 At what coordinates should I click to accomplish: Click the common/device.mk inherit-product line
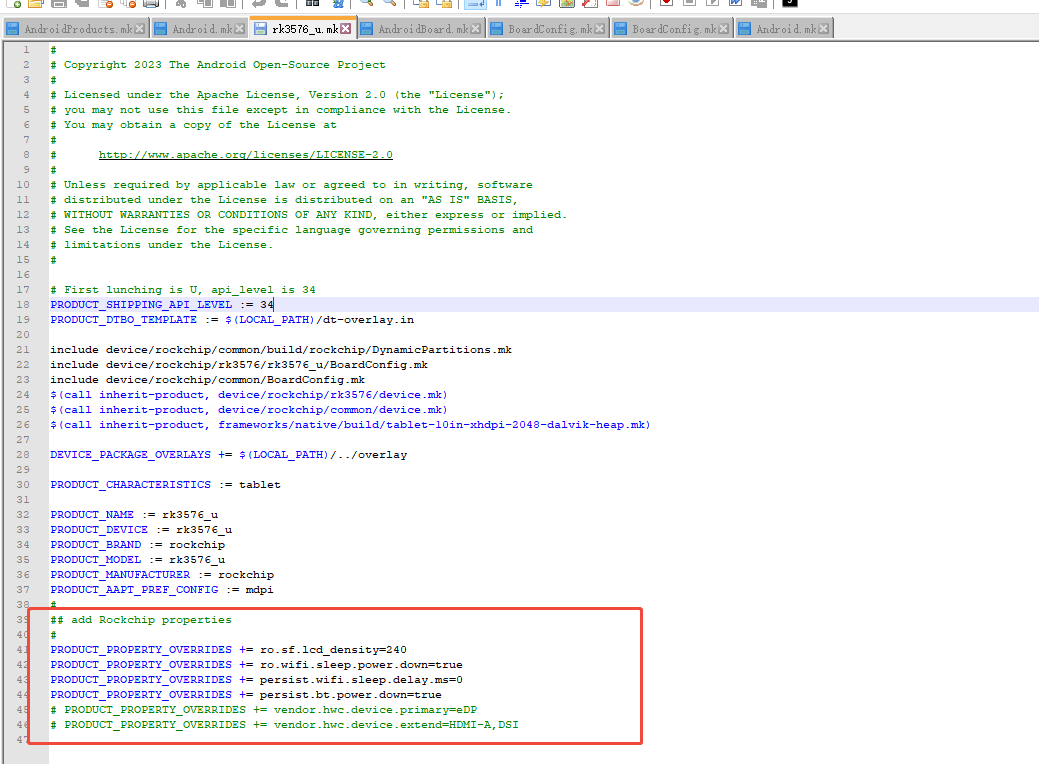[x=249, y=410]
